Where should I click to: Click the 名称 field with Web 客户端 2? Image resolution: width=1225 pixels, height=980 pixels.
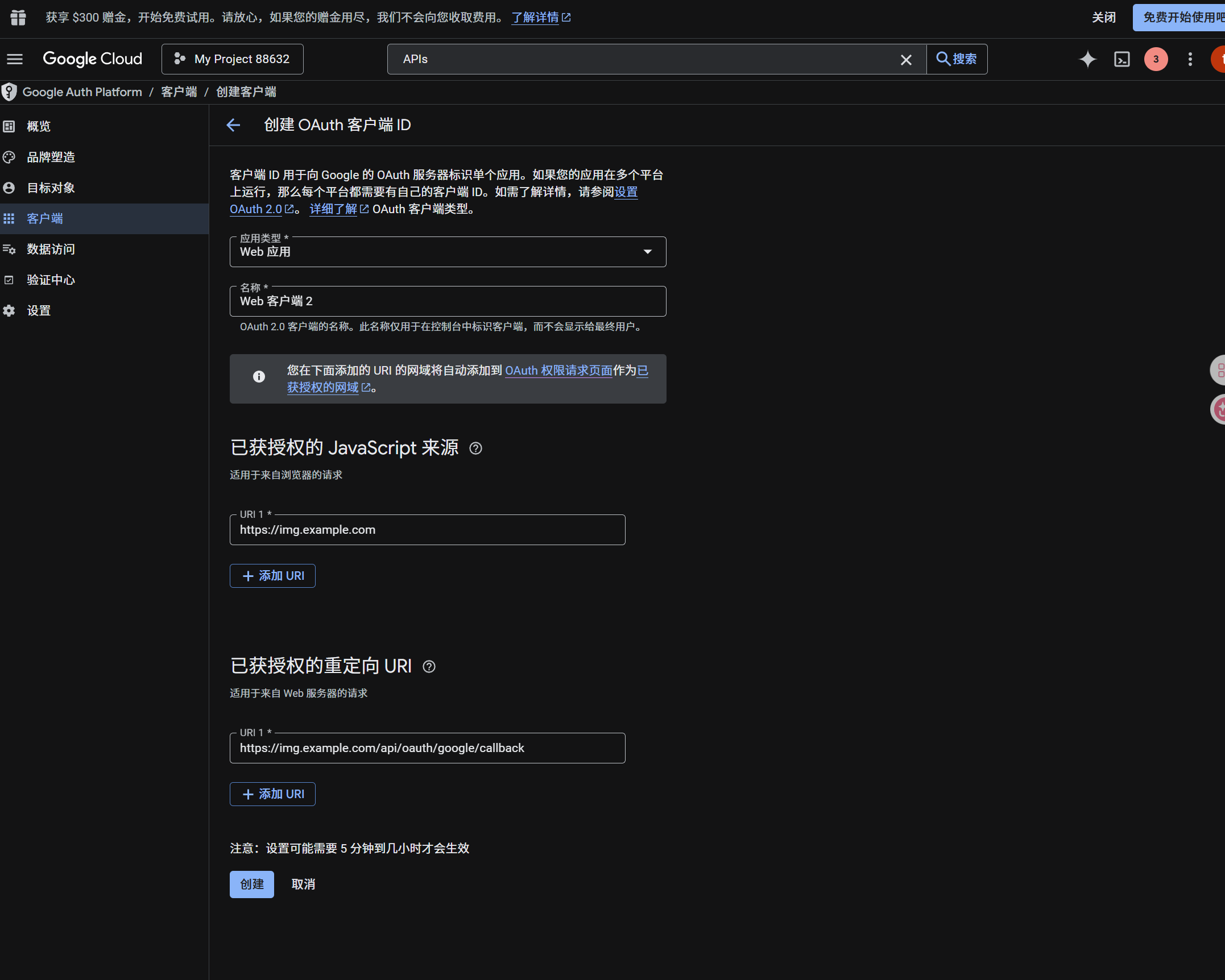click(448, 301)
